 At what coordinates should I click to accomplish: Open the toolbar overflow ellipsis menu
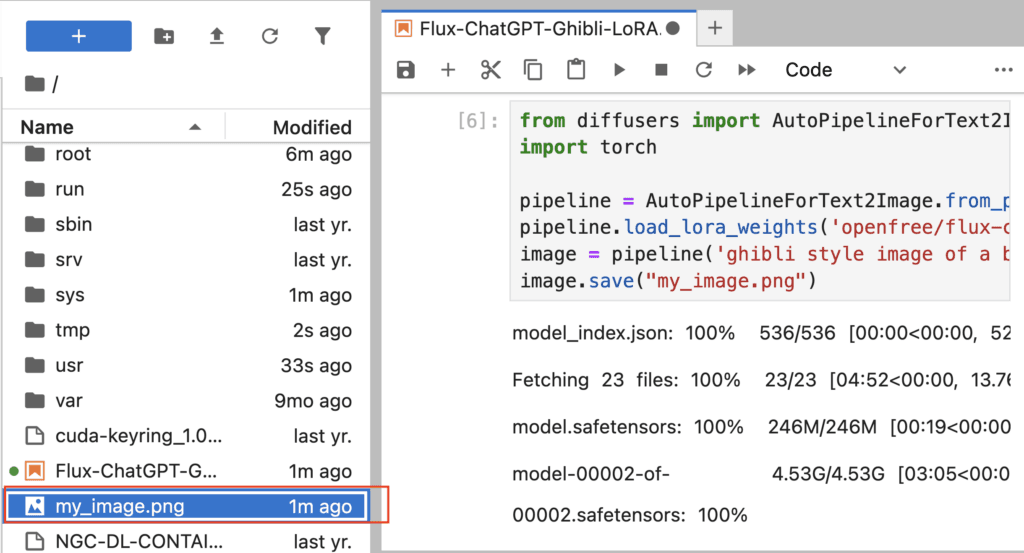pos(1003,70)
